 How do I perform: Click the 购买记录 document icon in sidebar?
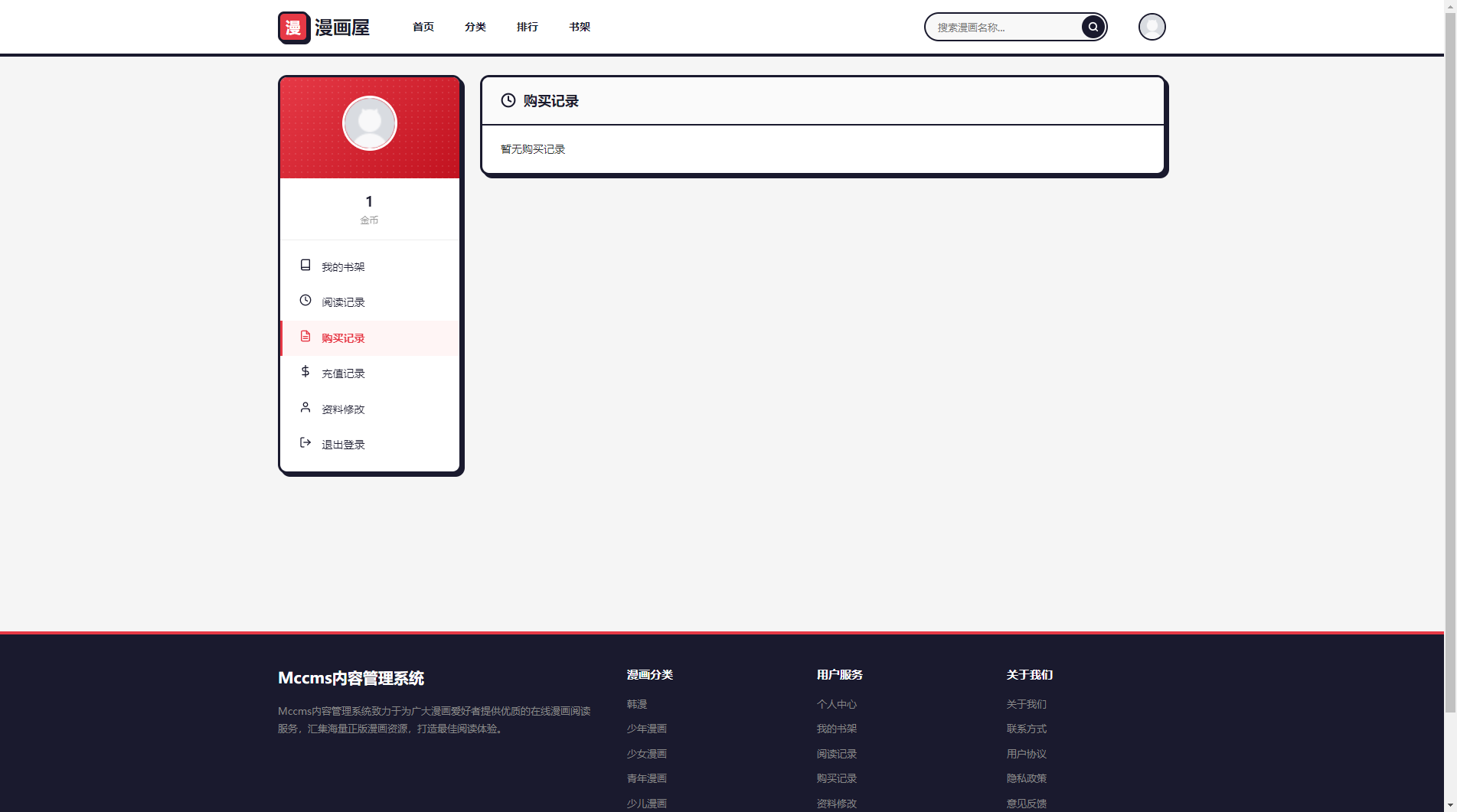305,337
